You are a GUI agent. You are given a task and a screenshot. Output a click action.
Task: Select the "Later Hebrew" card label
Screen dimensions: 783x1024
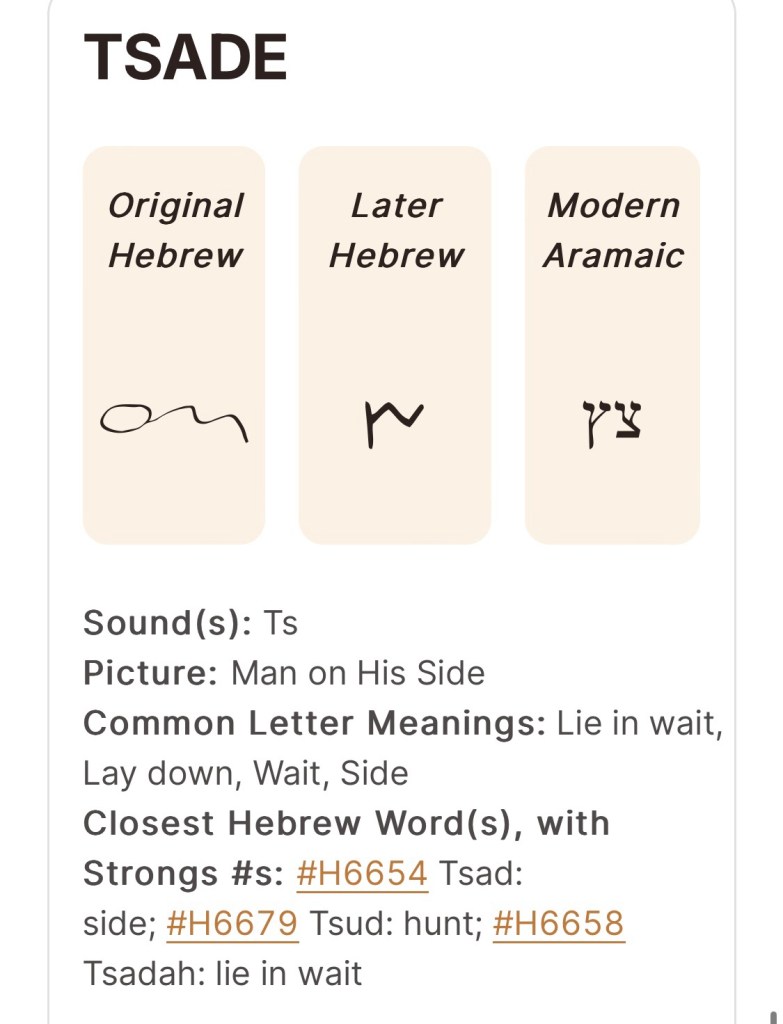(x=396, y=230)
